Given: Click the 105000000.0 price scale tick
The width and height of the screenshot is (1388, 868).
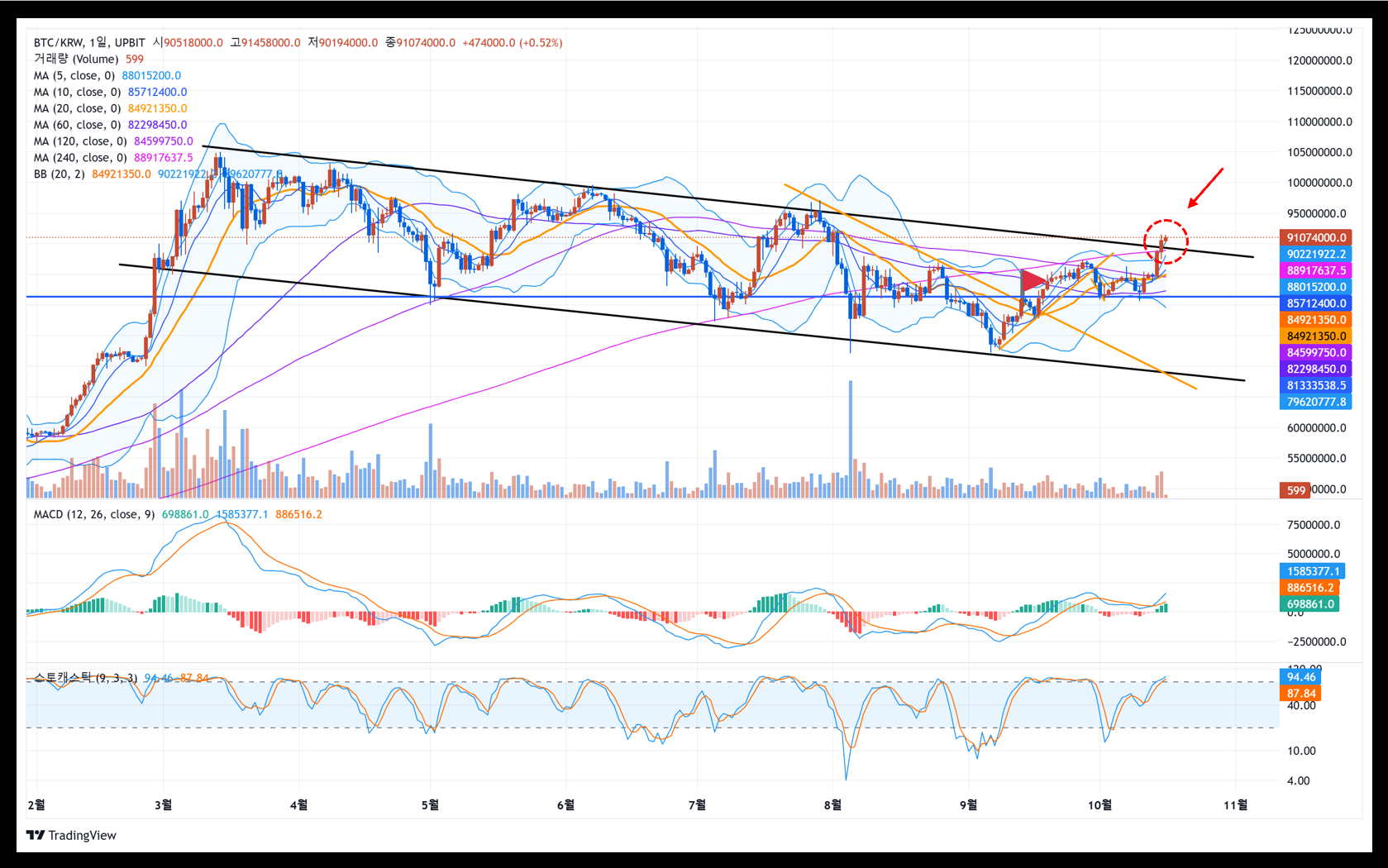Looking at the screenshot, I should [1319, 152].
